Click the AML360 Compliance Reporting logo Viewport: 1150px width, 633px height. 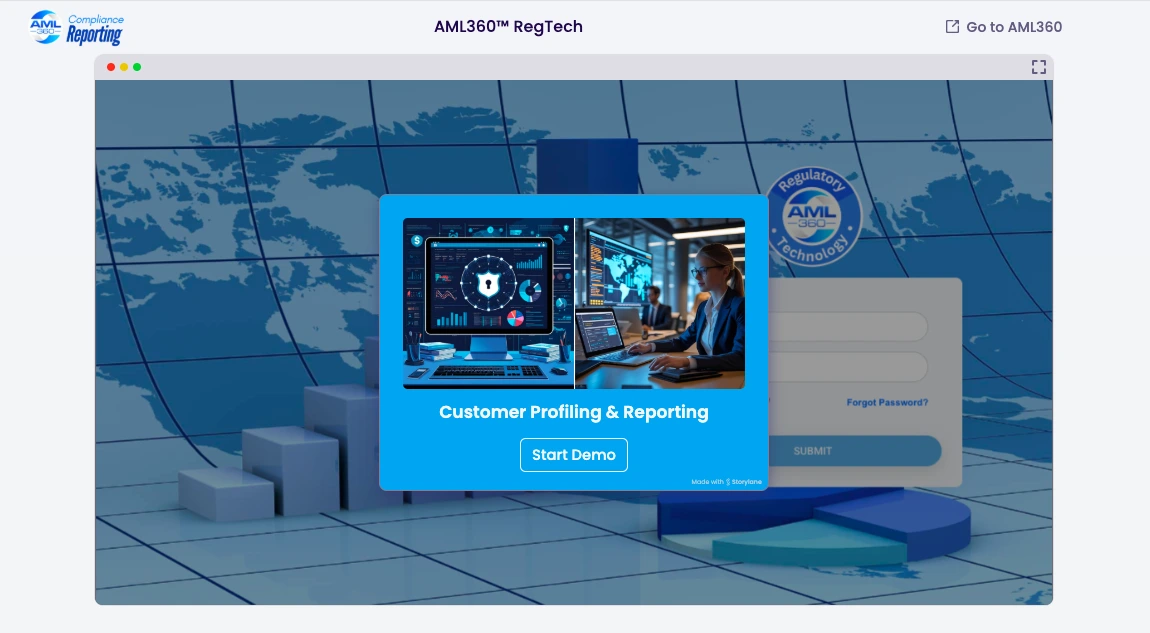pos(77,27)
